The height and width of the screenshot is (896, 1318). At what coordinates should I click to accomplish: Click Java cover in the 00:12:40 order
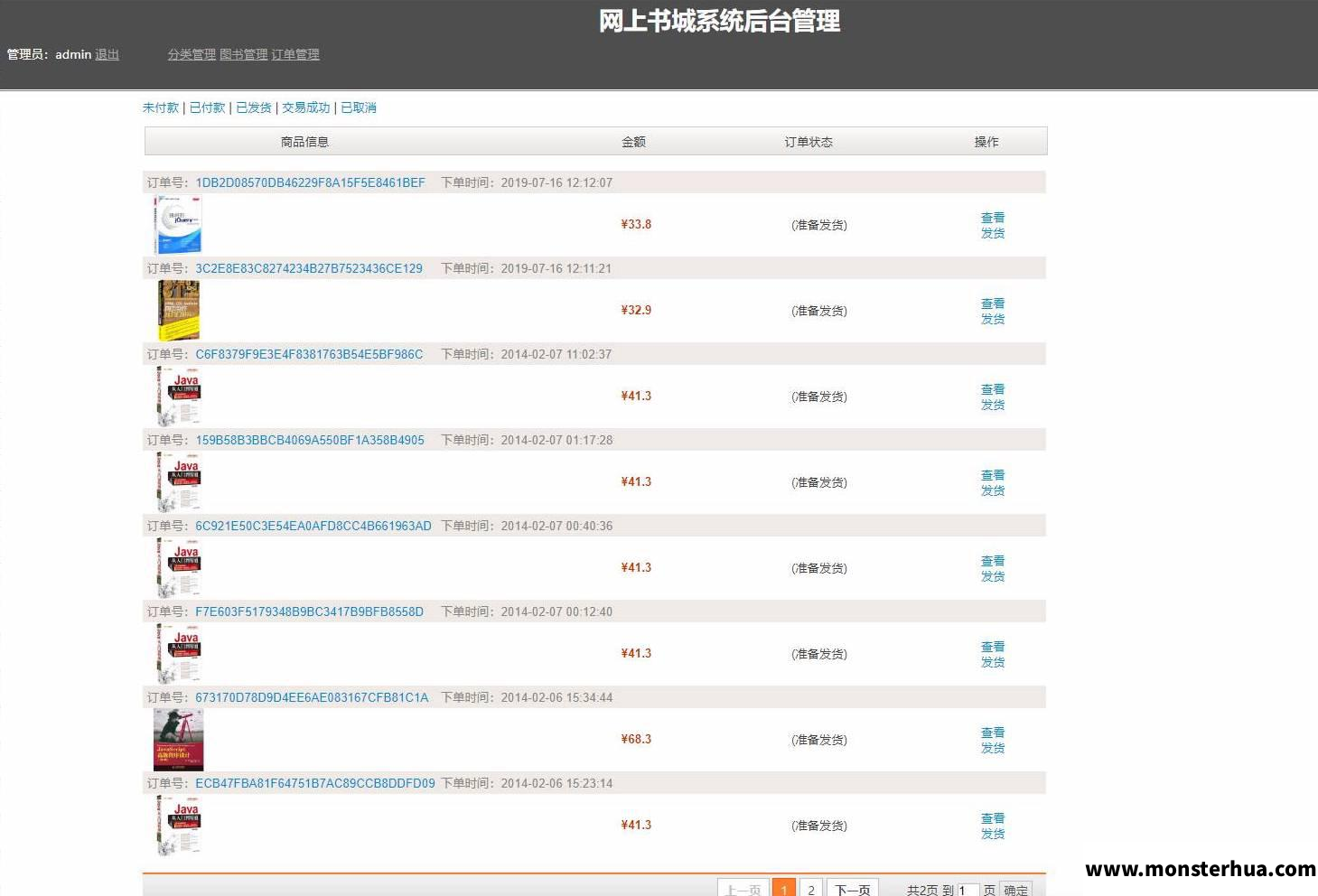(178, 654)
